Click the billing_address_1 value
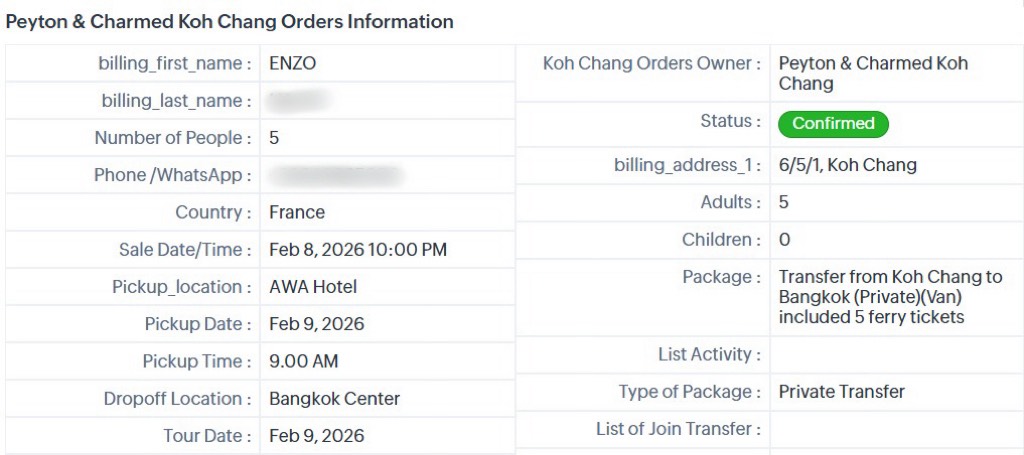 pyautogui.click(x=847, y=165)
